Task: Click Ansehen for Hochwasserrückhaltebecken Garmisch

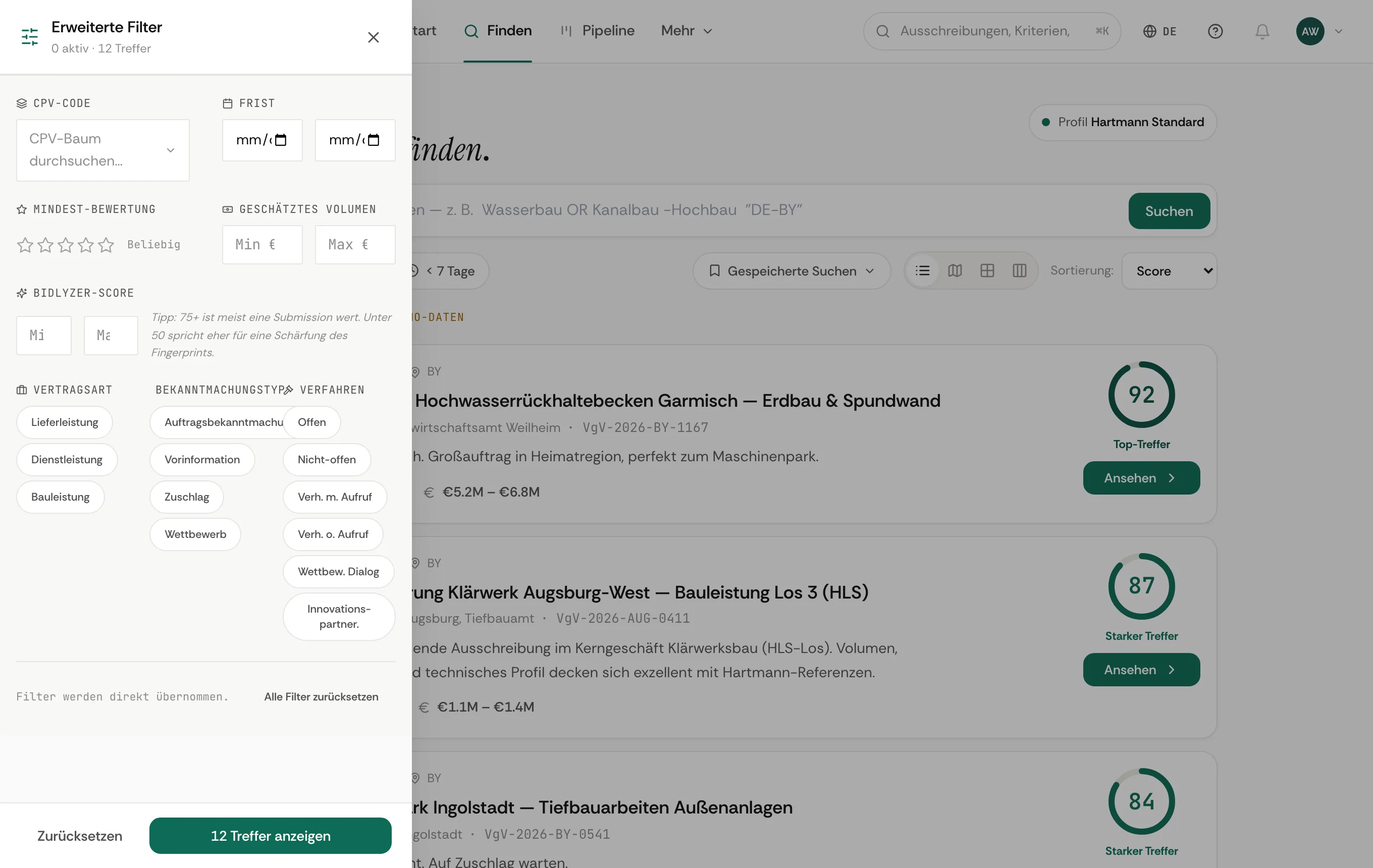Action: 1141,478
